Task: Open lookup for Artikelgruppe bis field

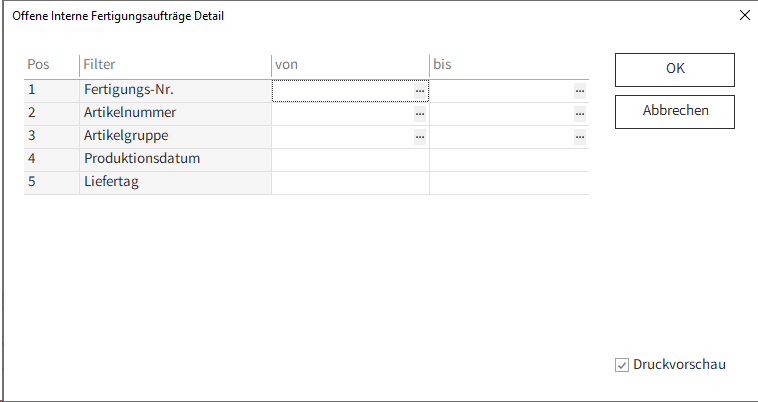Action: pyautogui.click(x=579, y=137)
